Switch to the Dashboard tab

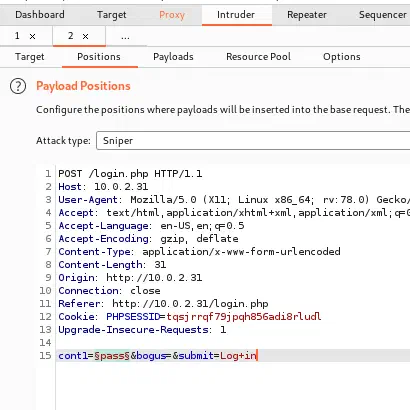coord(40,15)
